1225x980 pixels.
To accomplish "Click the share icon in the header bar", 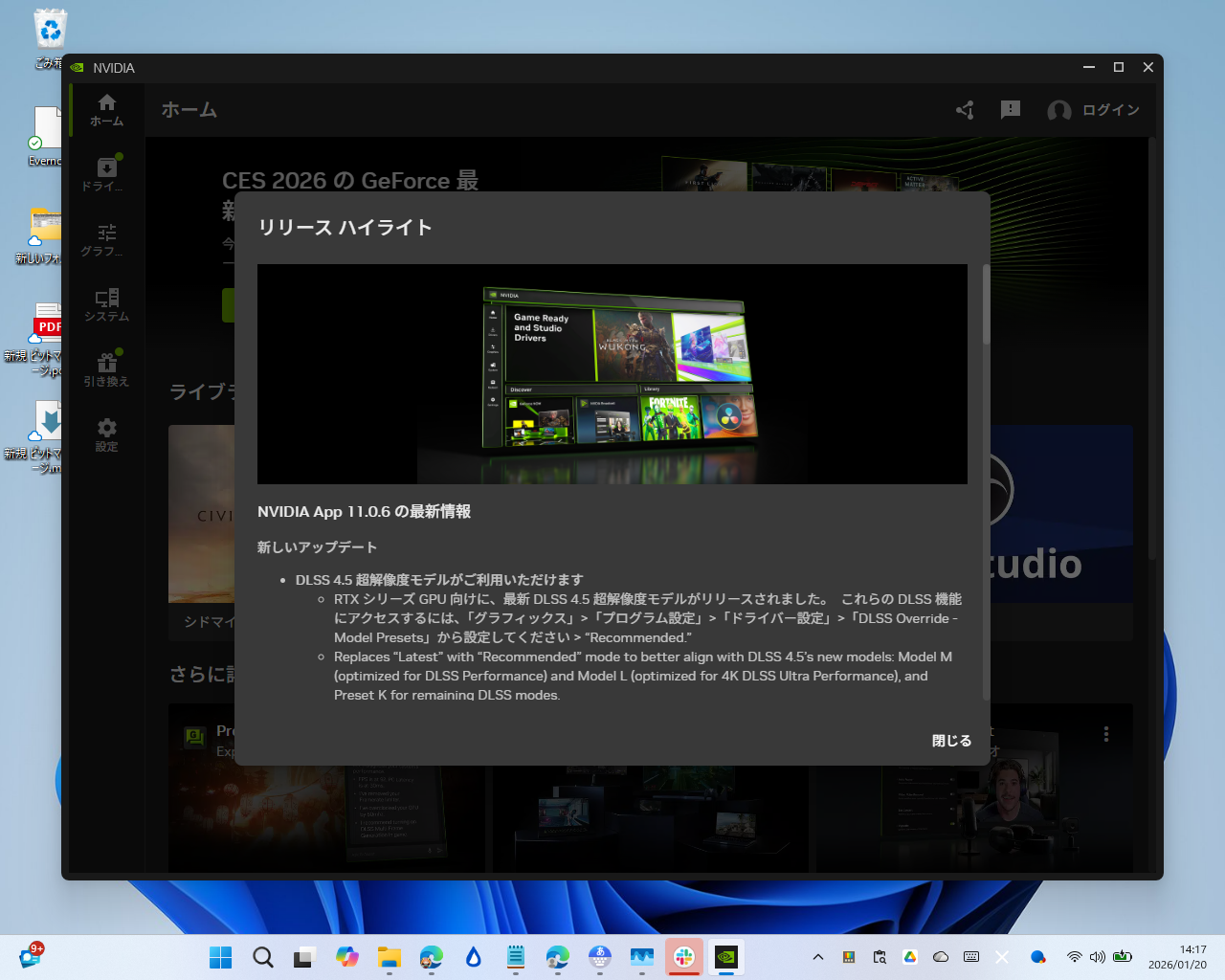I will (964, 110).
